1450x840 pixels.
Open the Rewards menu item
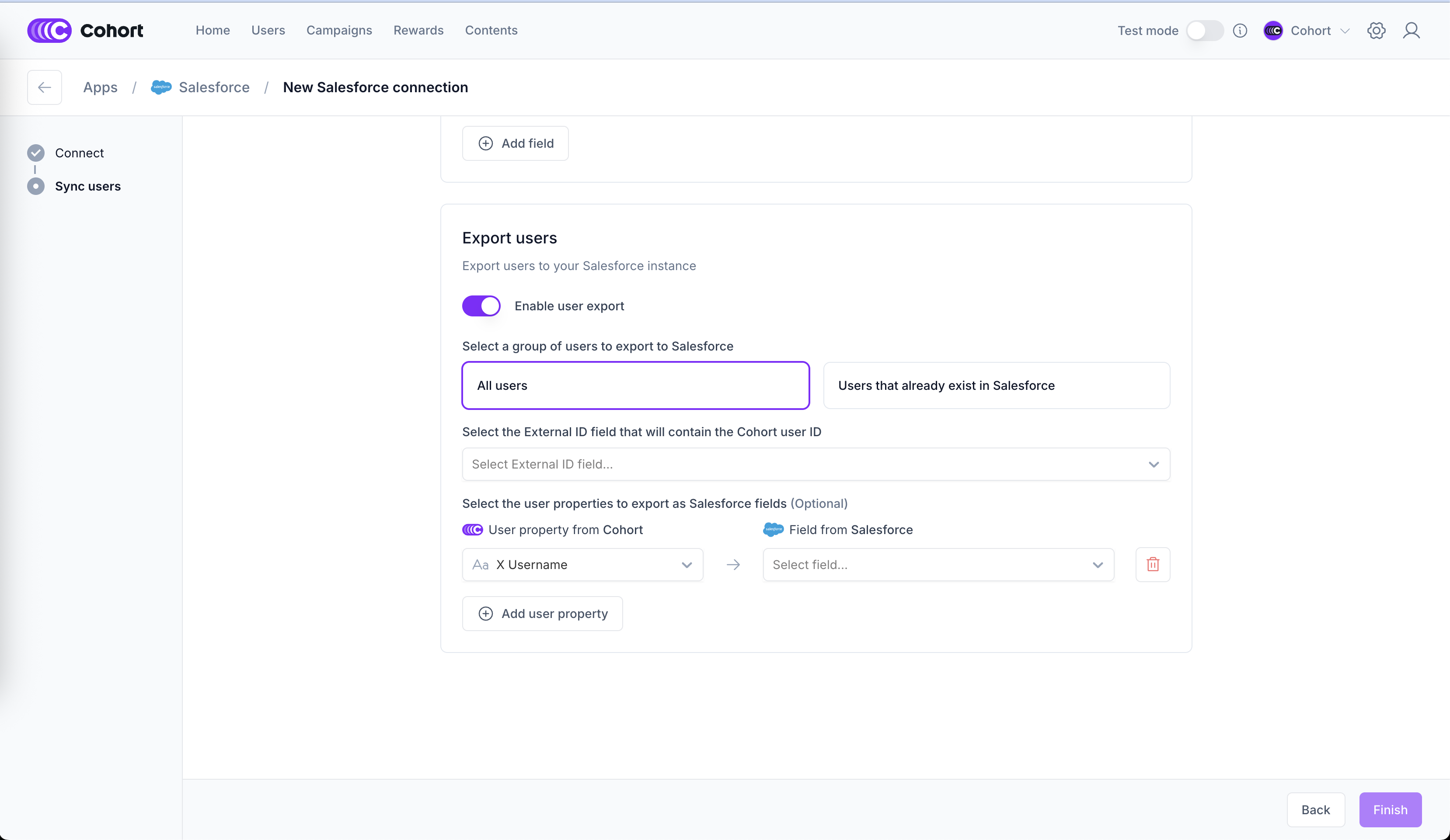tap(418, 31)
